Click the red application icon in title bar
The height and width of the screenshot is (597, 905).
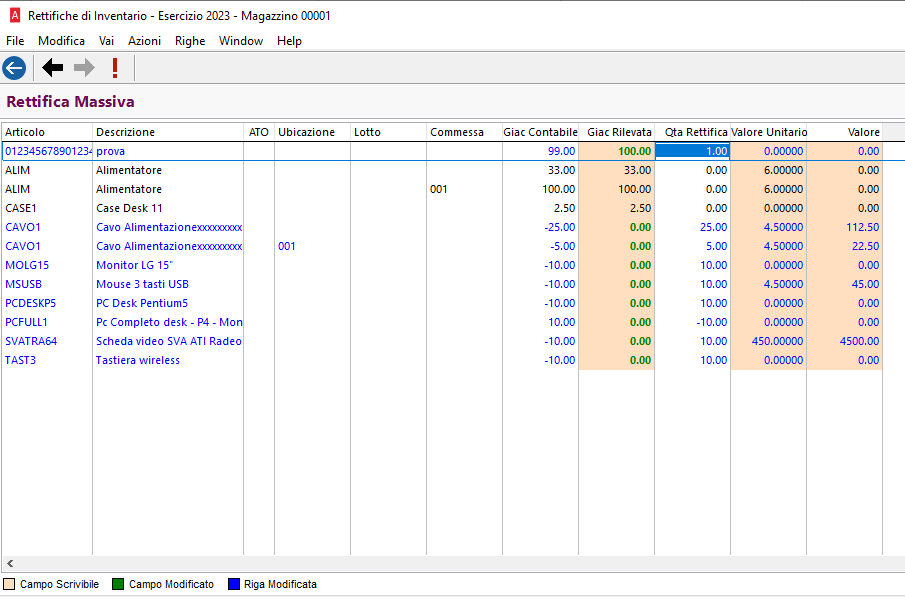(15, 16)
